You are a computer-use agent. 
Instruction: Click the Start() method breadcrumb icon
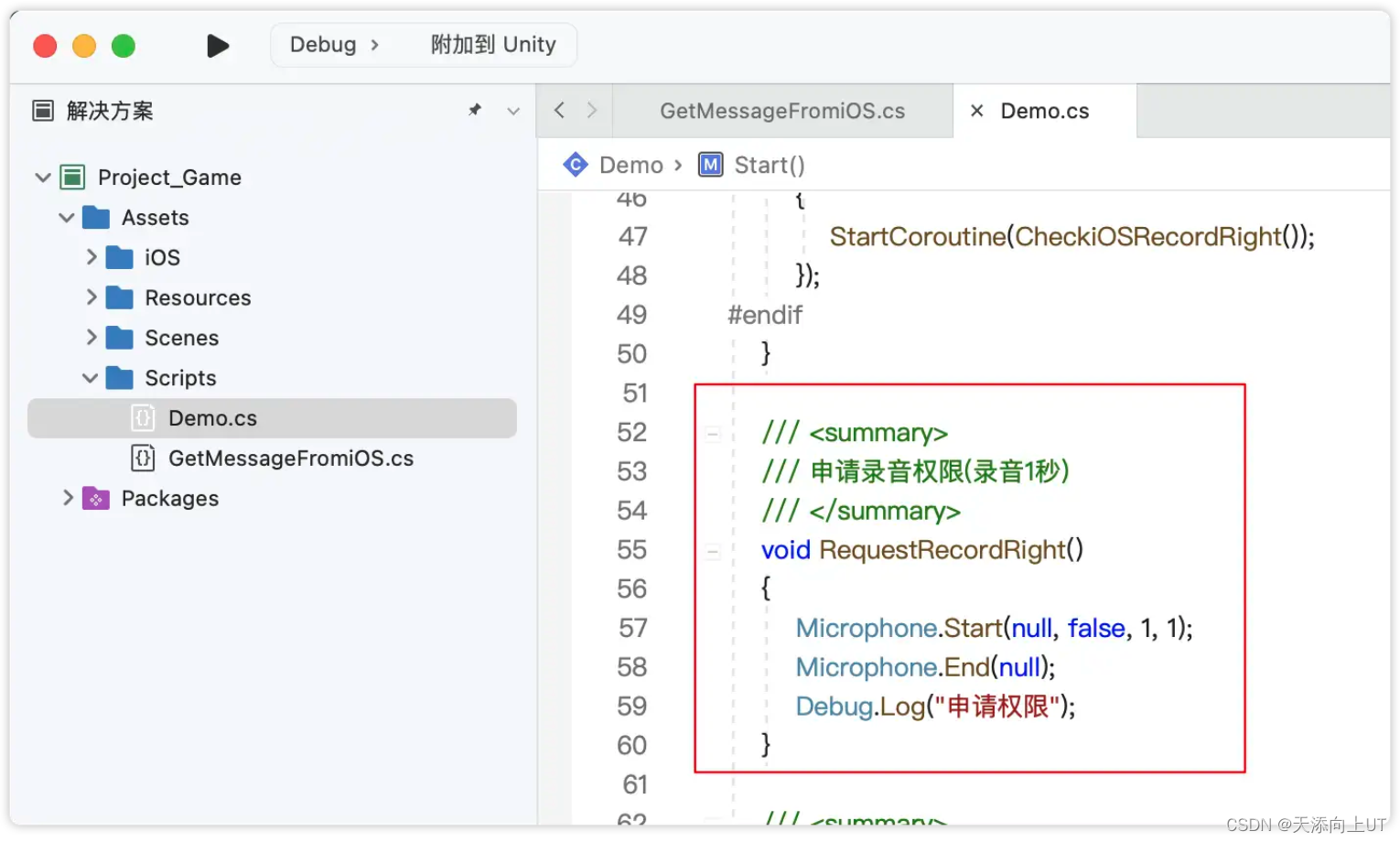(711, 165)
